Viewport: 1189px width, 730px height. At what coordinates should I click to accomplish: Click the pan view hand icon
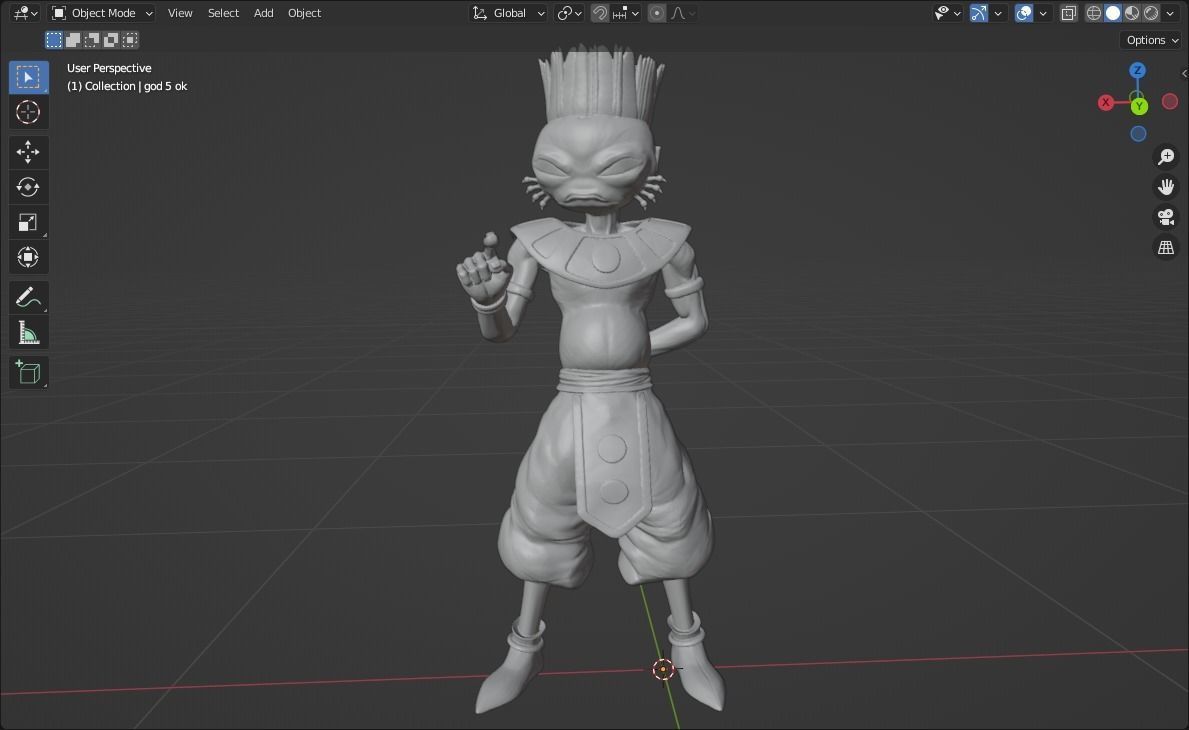[x=1165, y=187]
